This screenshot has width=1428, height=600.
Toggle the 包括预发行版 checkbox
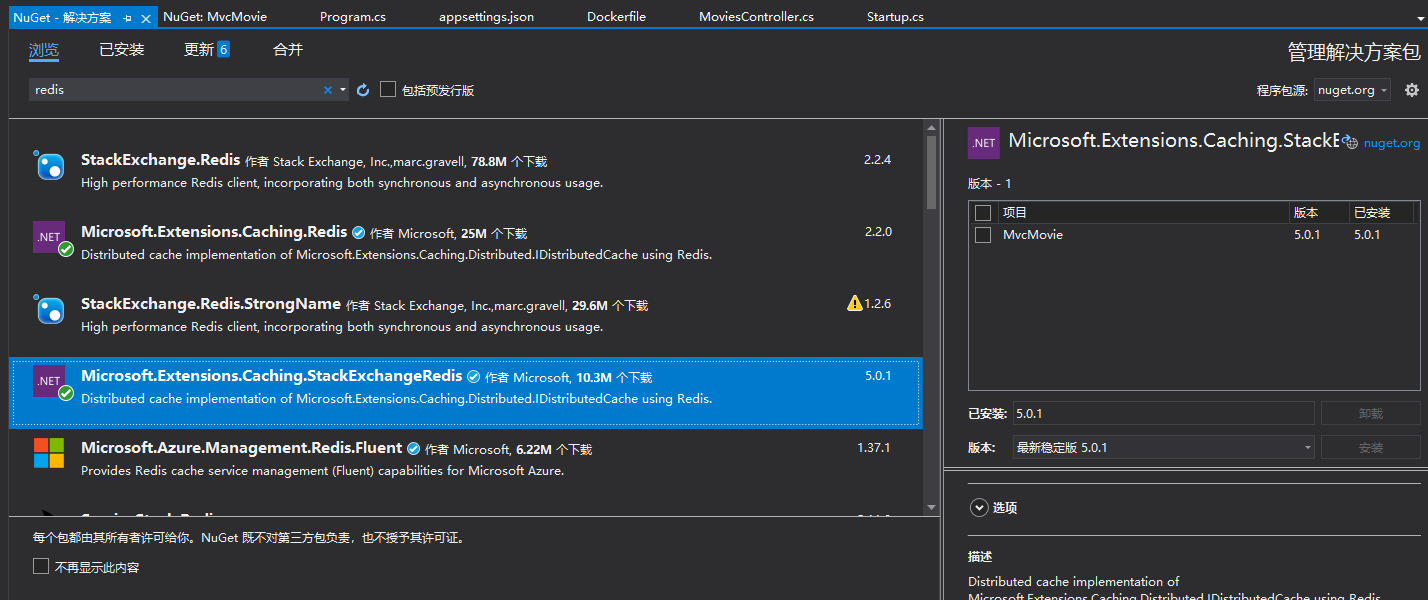click(x=388, y=90)
